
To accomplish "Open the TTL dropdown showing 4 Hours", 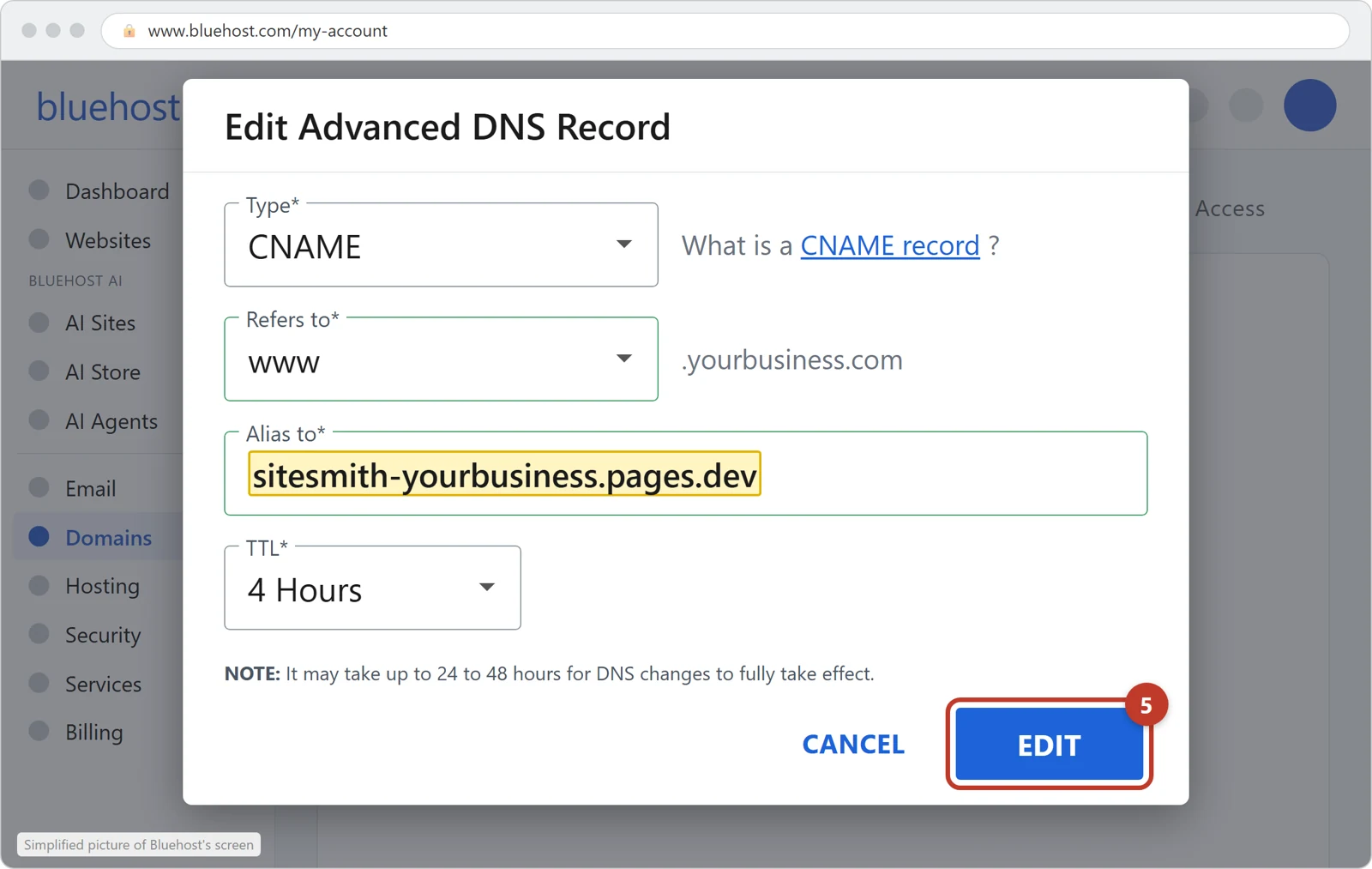I will (372, 588).
